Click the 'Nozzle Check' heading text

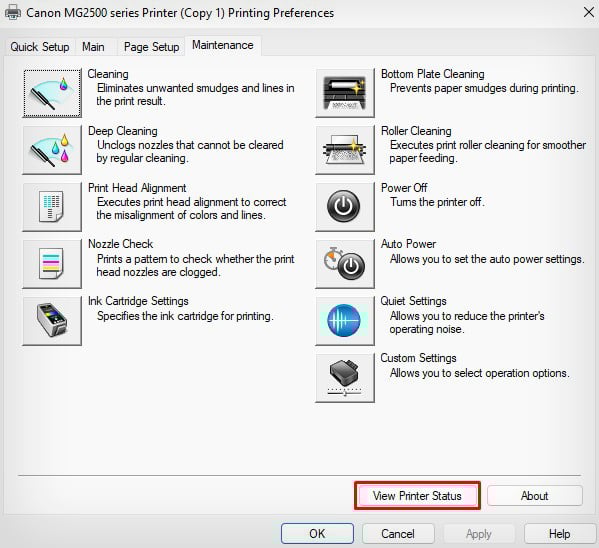pos(120,244)
